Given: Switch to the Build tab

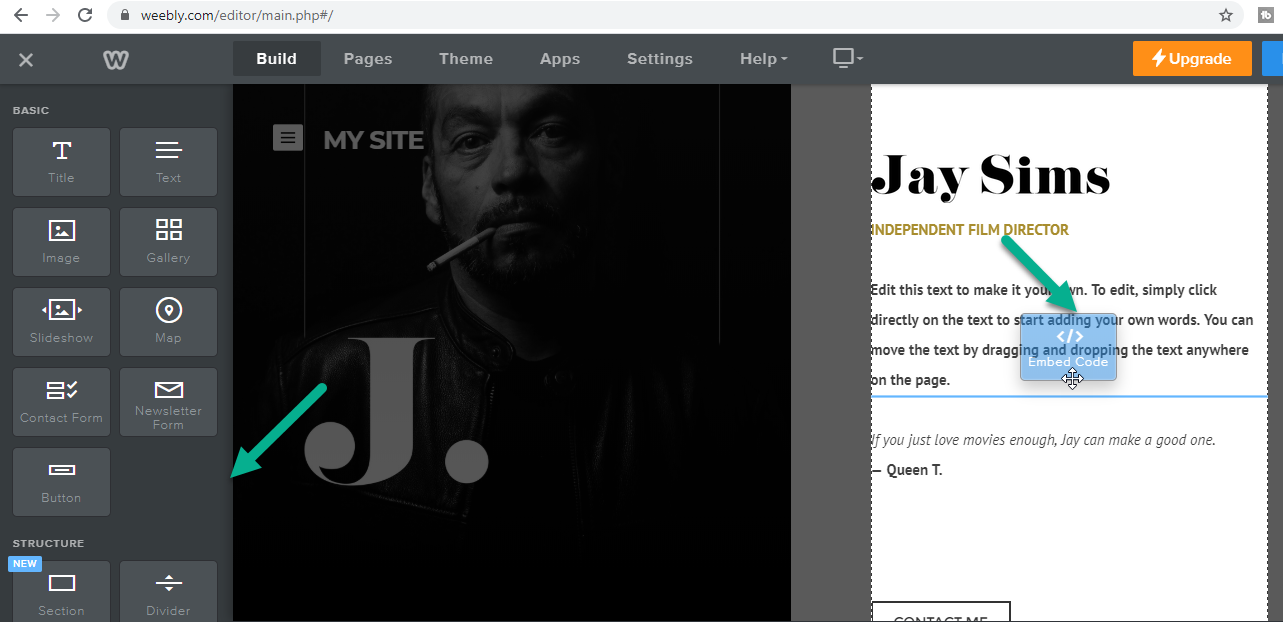Looking at the screenshot, I should point(277,59).
